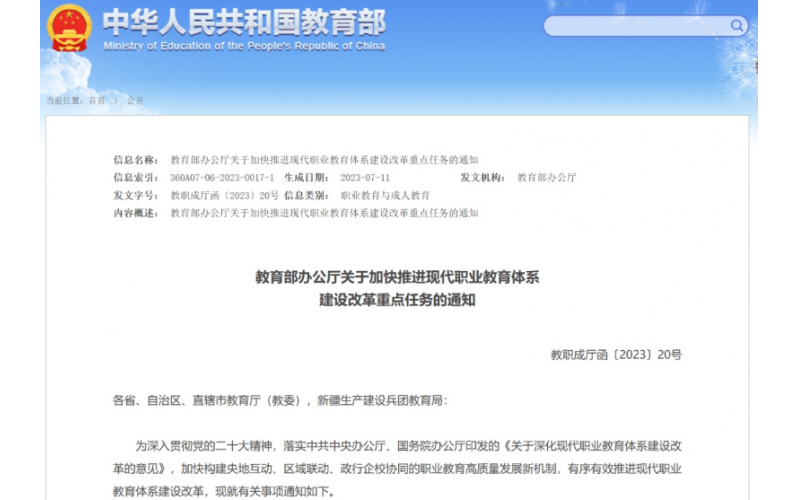Select 教职成厅函〔2023〕20号 in metadata table
This screenshot has height=500, width=800.
pos(224,195)
